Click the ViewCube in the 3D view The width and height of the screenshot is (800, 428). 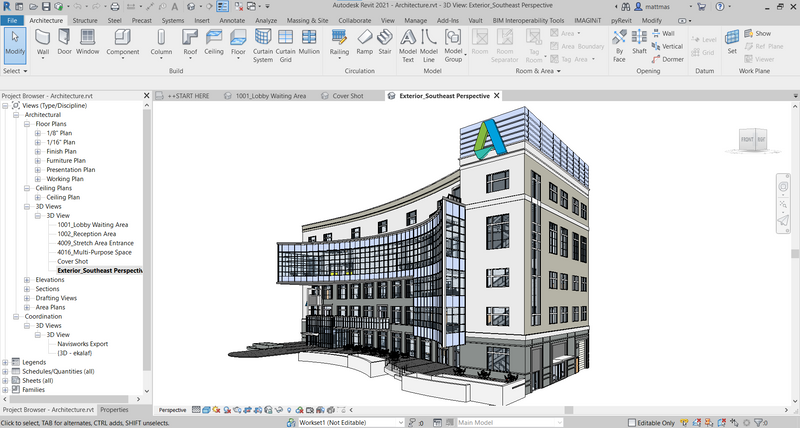point(750,140)
